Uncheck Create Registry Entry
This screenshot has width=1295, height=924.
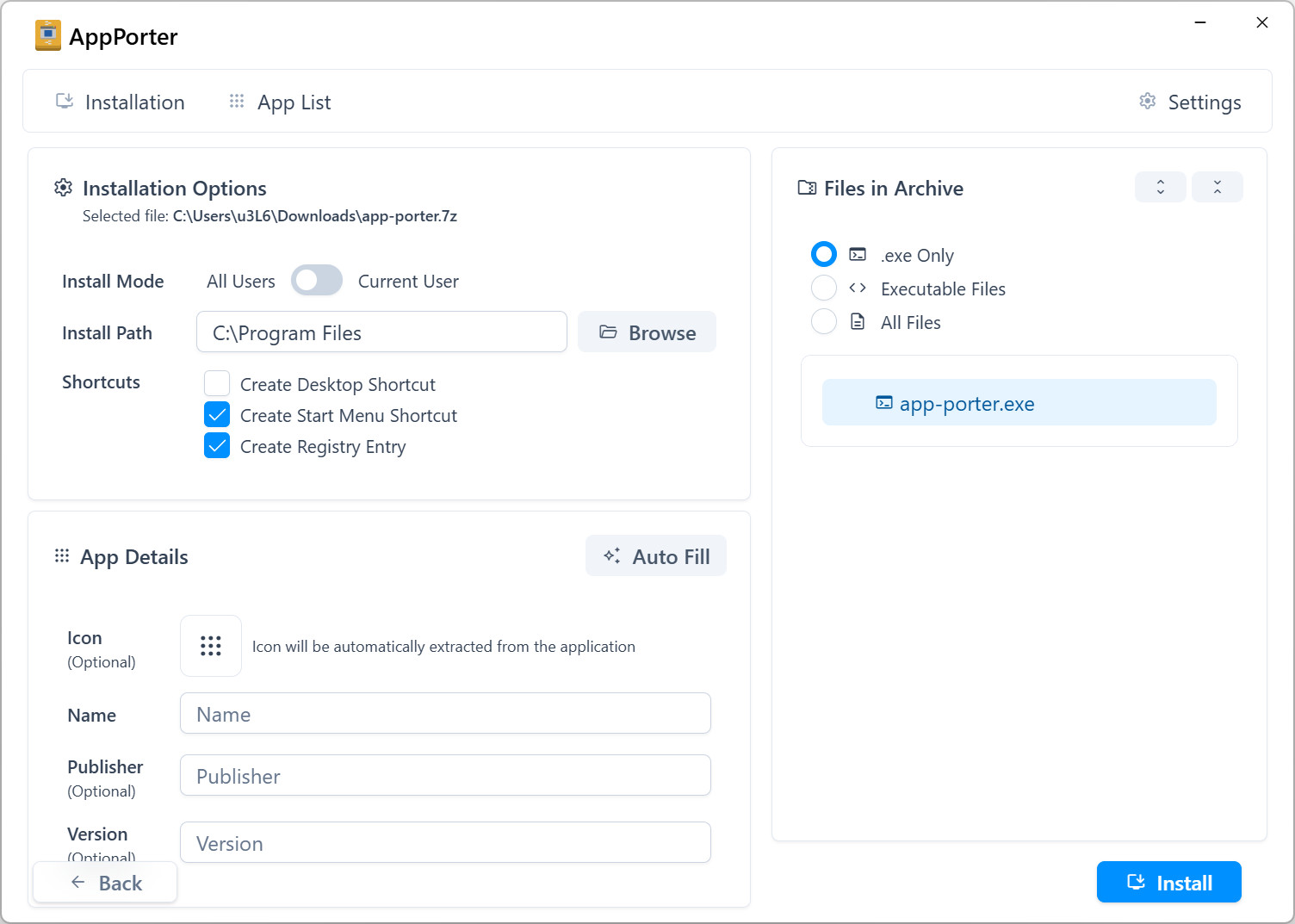217,446
